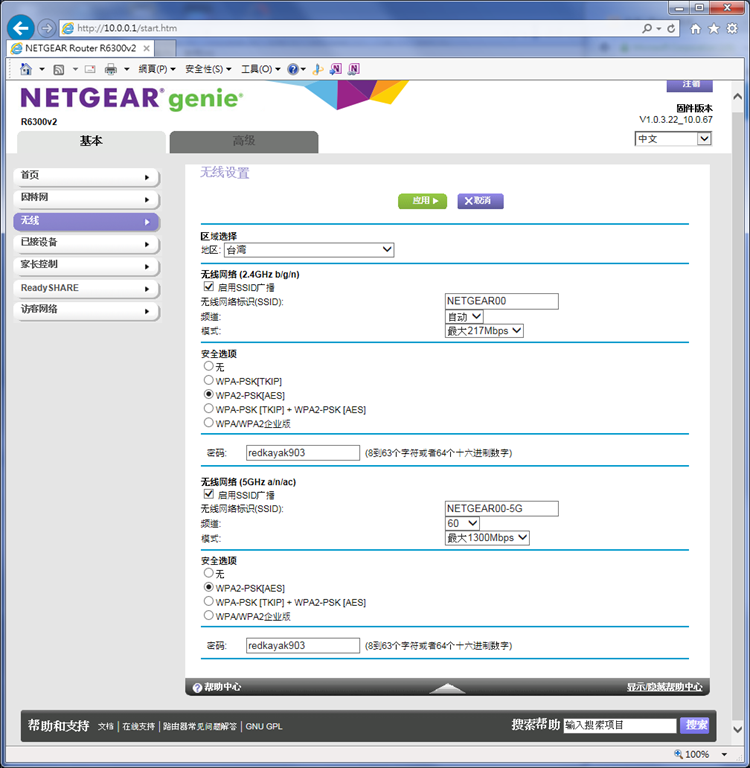Open the 访客网络 sidebar item
The height and width of the screenshot is (768, 750).
pos(86,310)
